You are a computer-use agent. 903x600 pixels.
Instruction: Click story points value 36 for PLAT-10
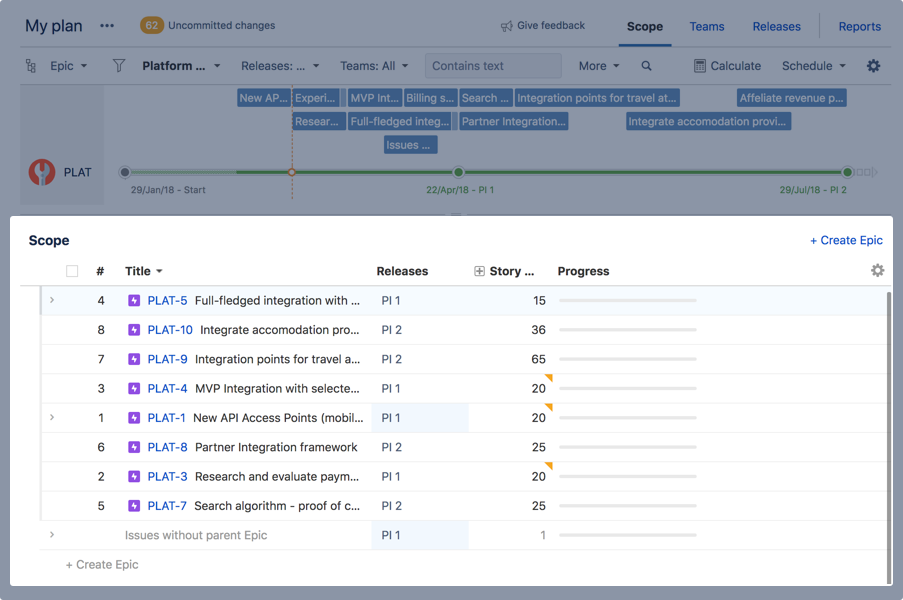click(x=538, y=330)
